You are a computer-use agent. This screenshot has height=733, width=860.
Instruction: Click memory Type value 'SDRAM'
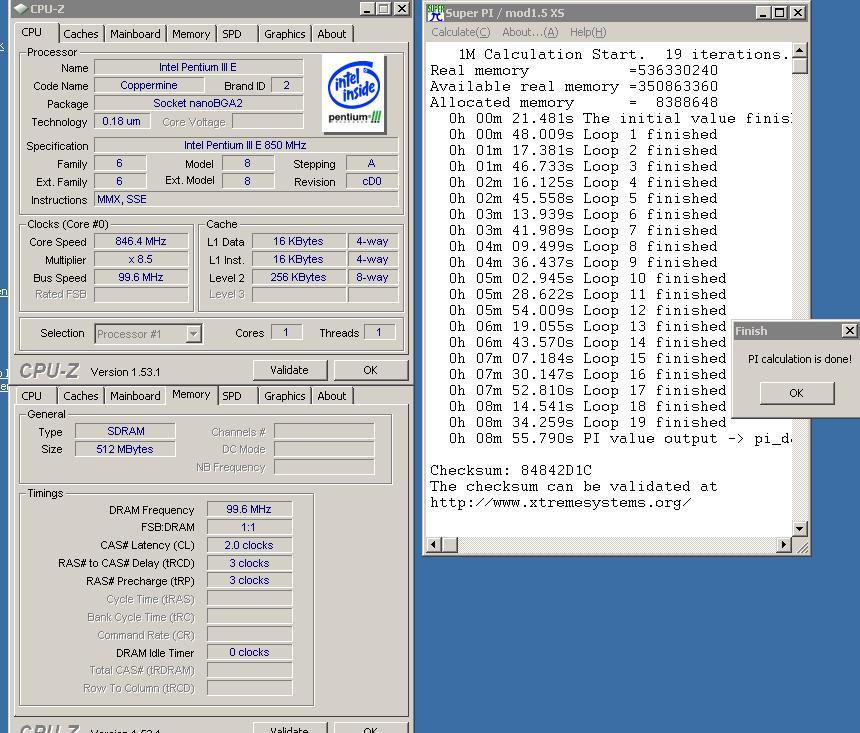pyautogui.click(x=126, y=431)
